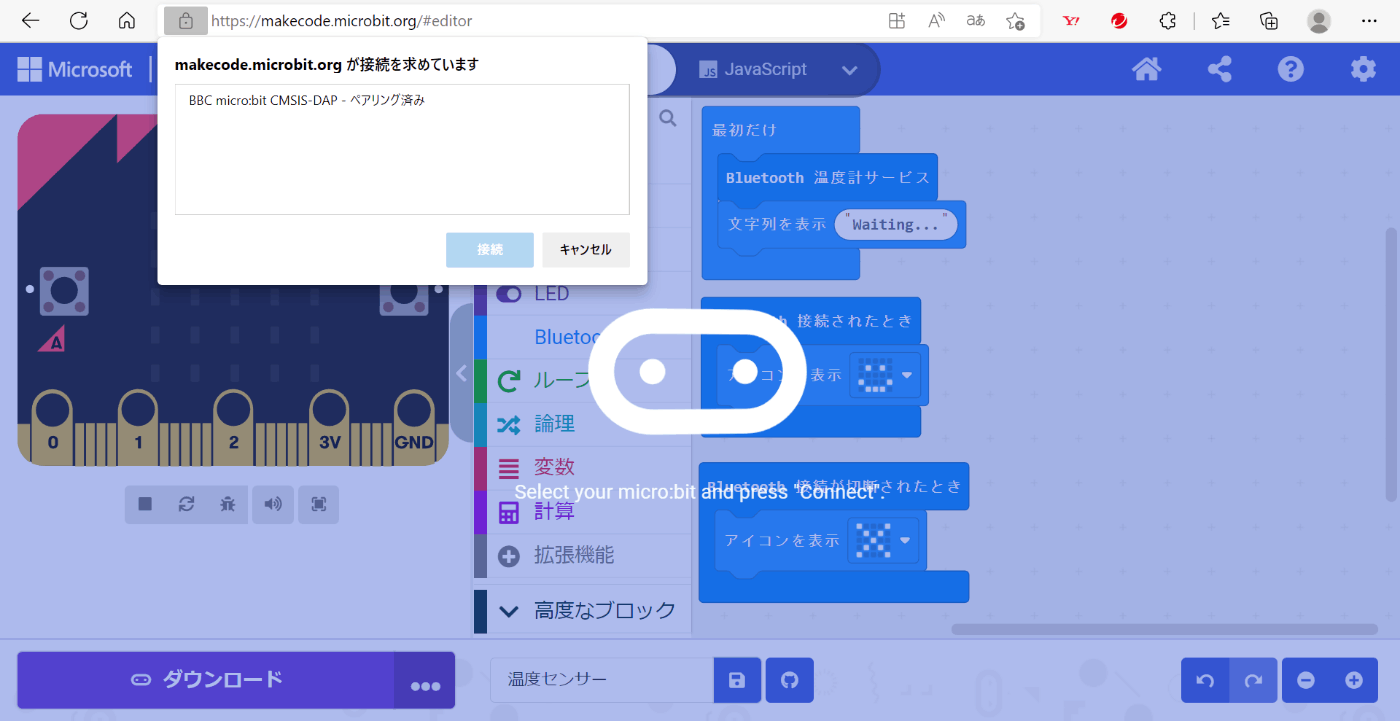The height and width of the screenshot is (721, 1400).
Task: Open the Bluetooth toolbox category
Action: (582, 337)
